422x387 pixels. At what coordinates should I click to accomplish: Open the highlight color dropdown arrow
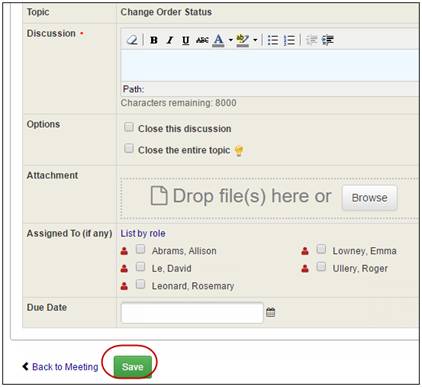point(255,40)
